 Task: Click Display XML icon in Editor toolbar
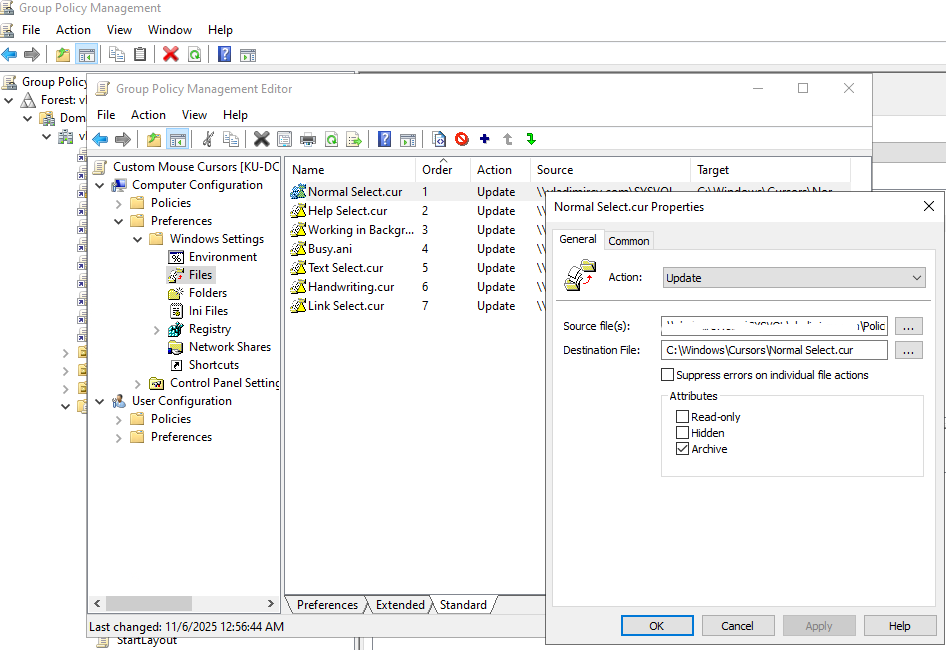coord(439,139)
